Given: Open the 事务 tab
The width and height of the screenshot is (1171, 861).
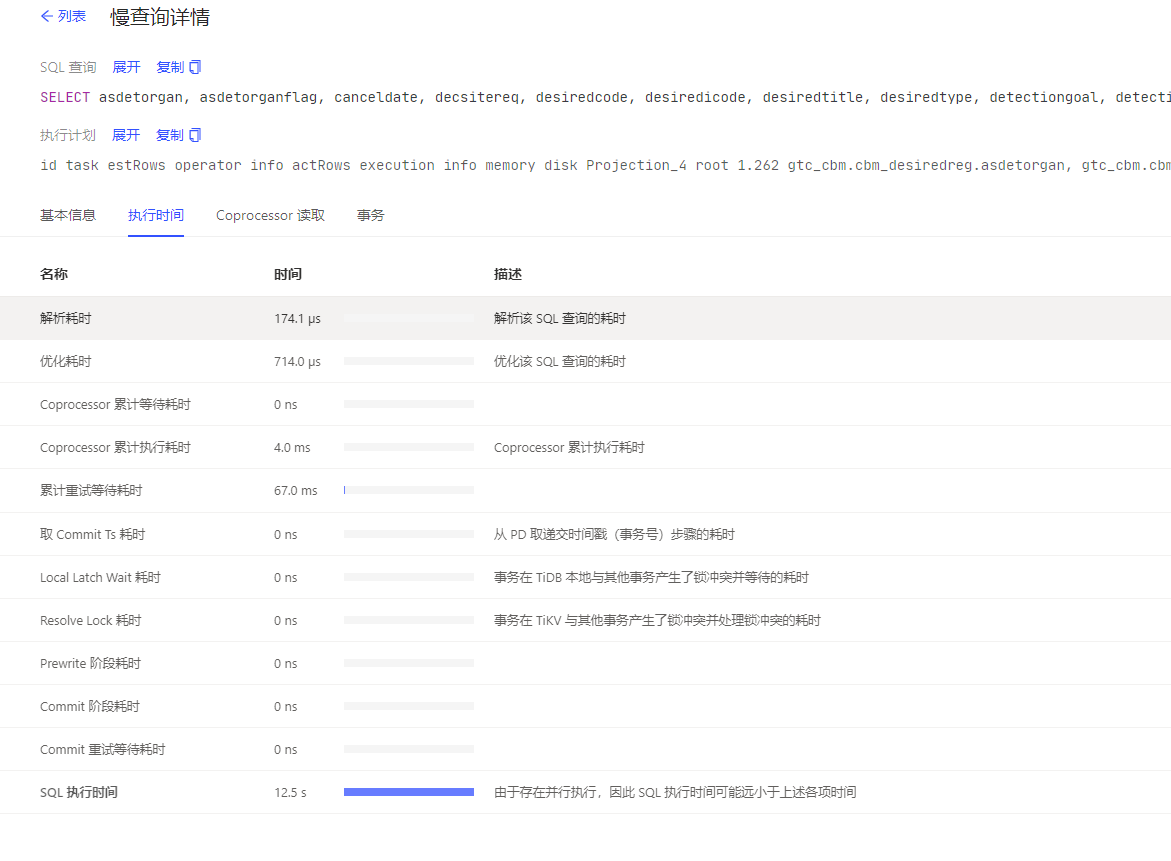Looking at the screenshot, I should click(x=370, y=215).
